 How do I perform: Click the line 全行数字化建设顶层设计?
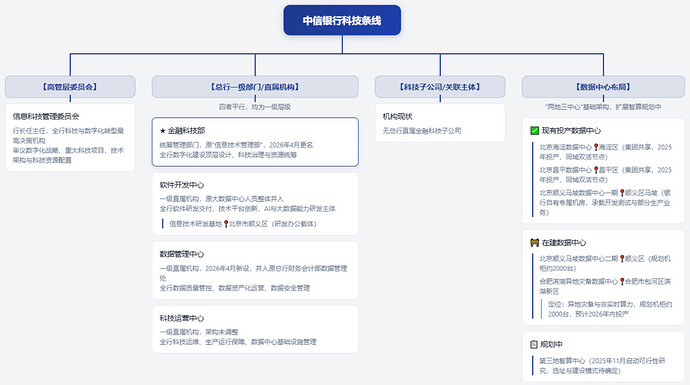[228, 155]
